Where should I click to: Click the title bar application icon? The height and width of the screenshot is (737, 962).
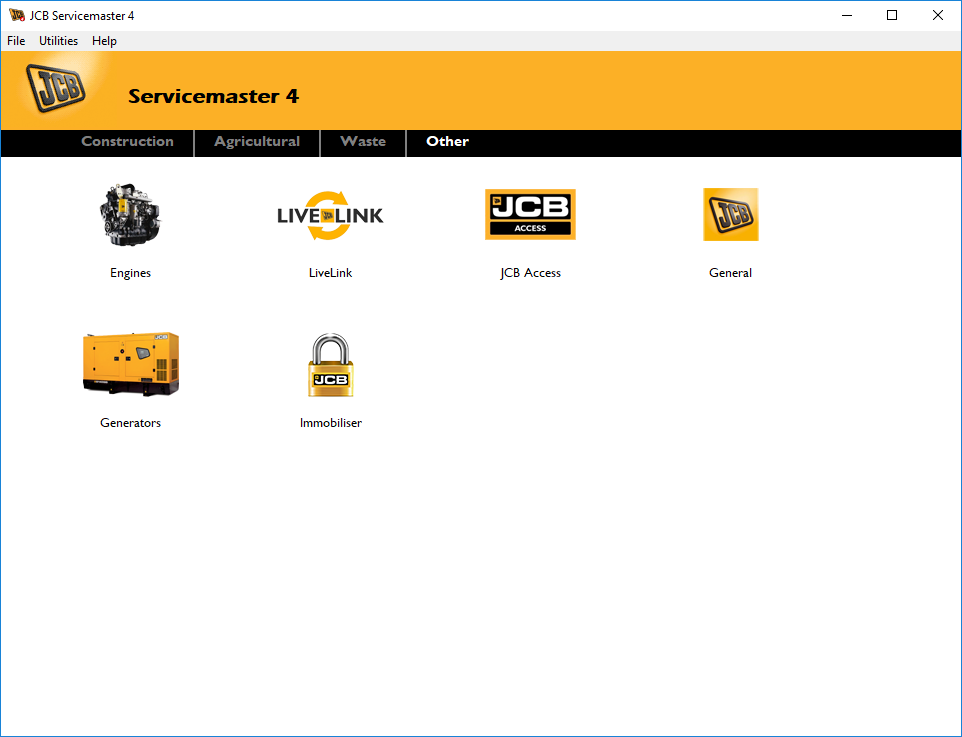17,15
